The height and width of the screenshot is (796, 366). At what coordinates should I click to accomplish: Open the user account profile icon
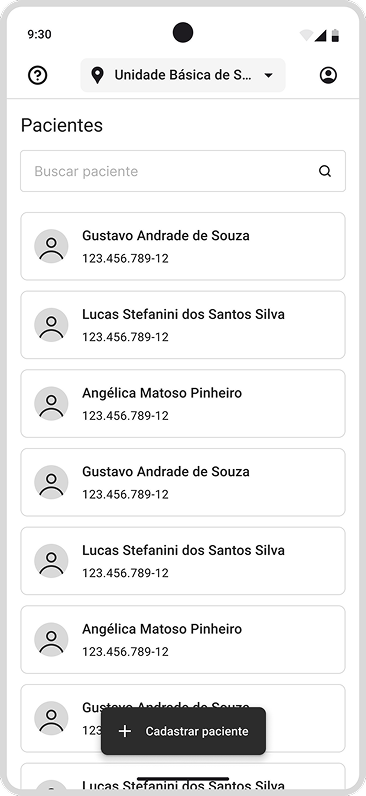point(328,76)
